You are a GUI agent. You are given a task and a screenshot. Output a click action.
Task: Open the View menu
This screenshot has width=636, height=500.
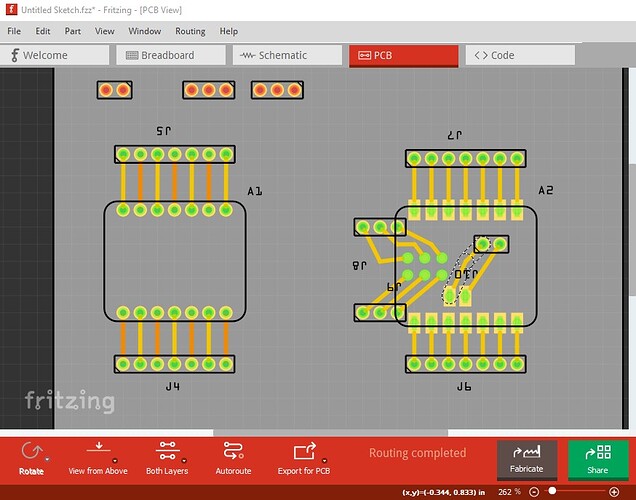(x=104, y=31)
